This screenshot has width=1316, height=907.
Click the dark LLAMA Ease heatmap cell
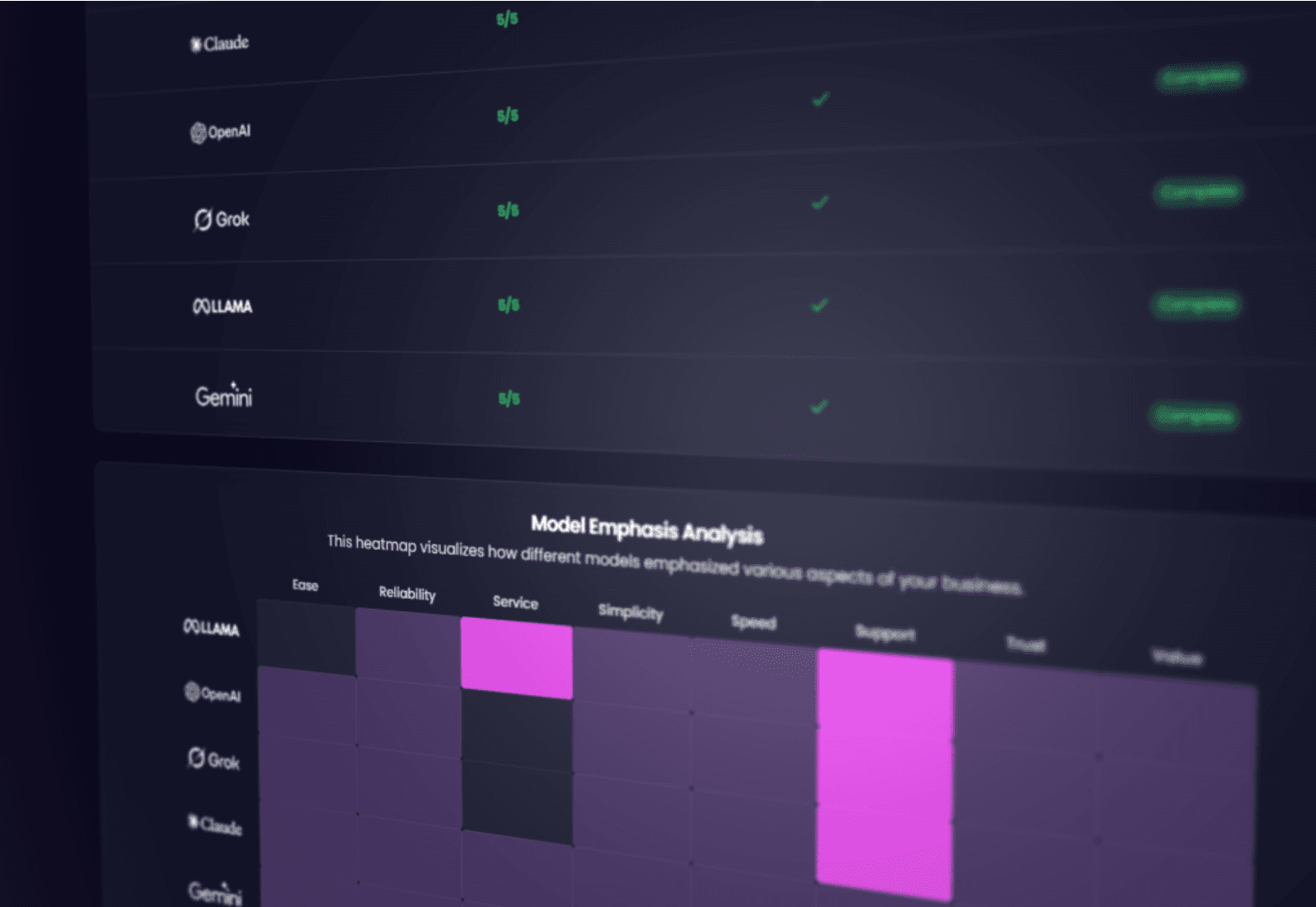[307, 637]
